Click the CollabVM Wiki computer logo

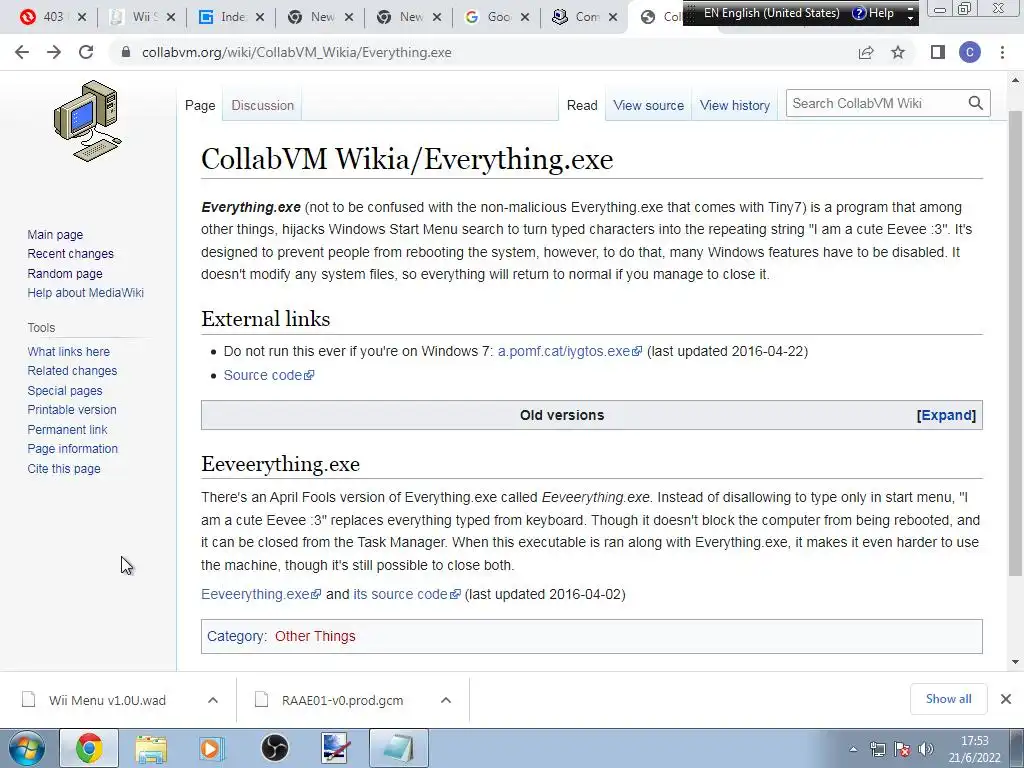(88, 121)
